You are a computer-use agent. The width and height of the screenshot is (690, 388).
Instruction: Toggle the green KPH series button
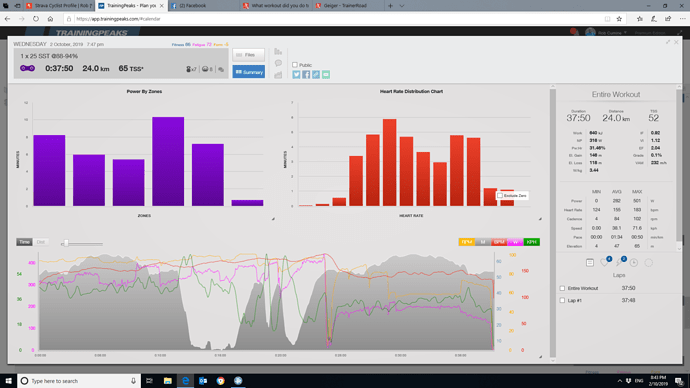(x=532, y=242)
